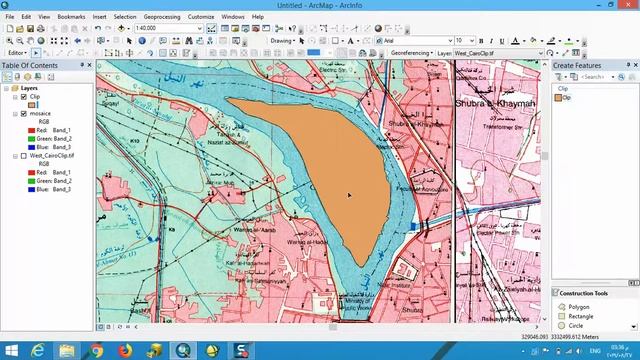Toggle Bold text formatting
The image size is (640, 360).
pyautogui.click(x=481, y=41)
